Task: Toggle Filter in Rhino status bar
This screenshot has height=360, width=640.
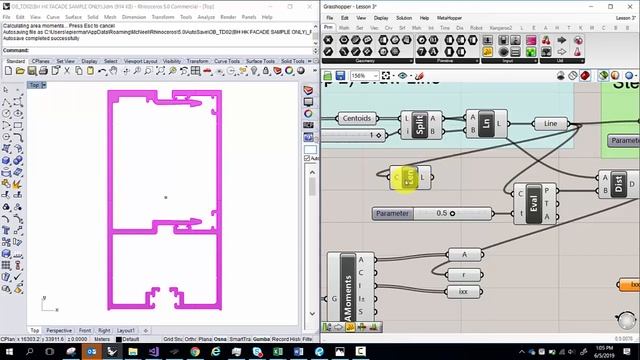Action: (307, 339)
